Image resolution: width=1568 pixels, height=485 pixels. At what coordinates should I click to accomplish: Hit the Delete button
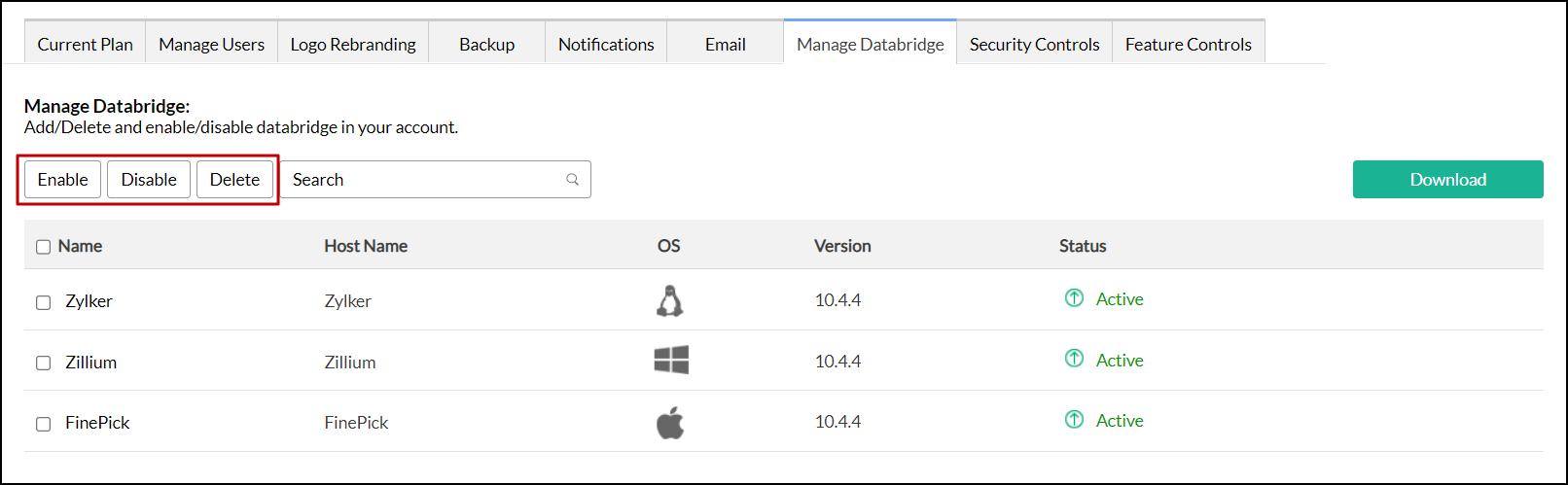pyautogui.click(x=234, y=180)
